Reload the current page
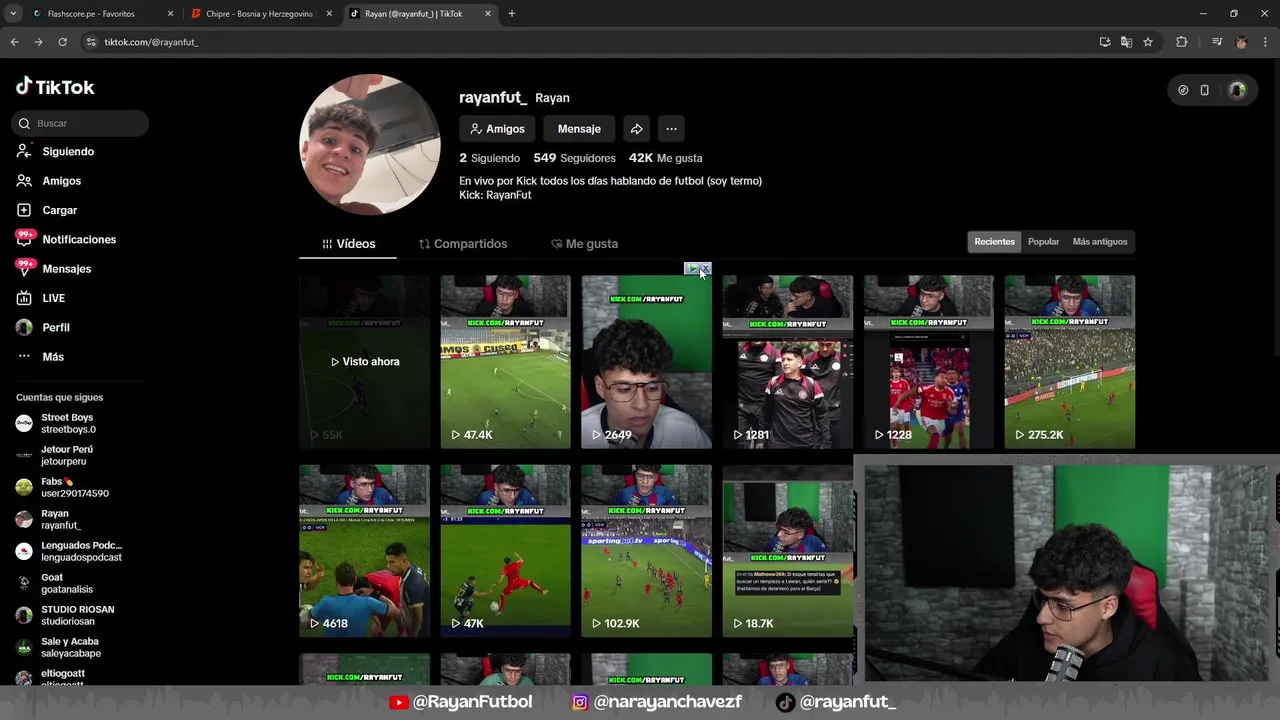 pyautogui.click(x=62, y=42)
